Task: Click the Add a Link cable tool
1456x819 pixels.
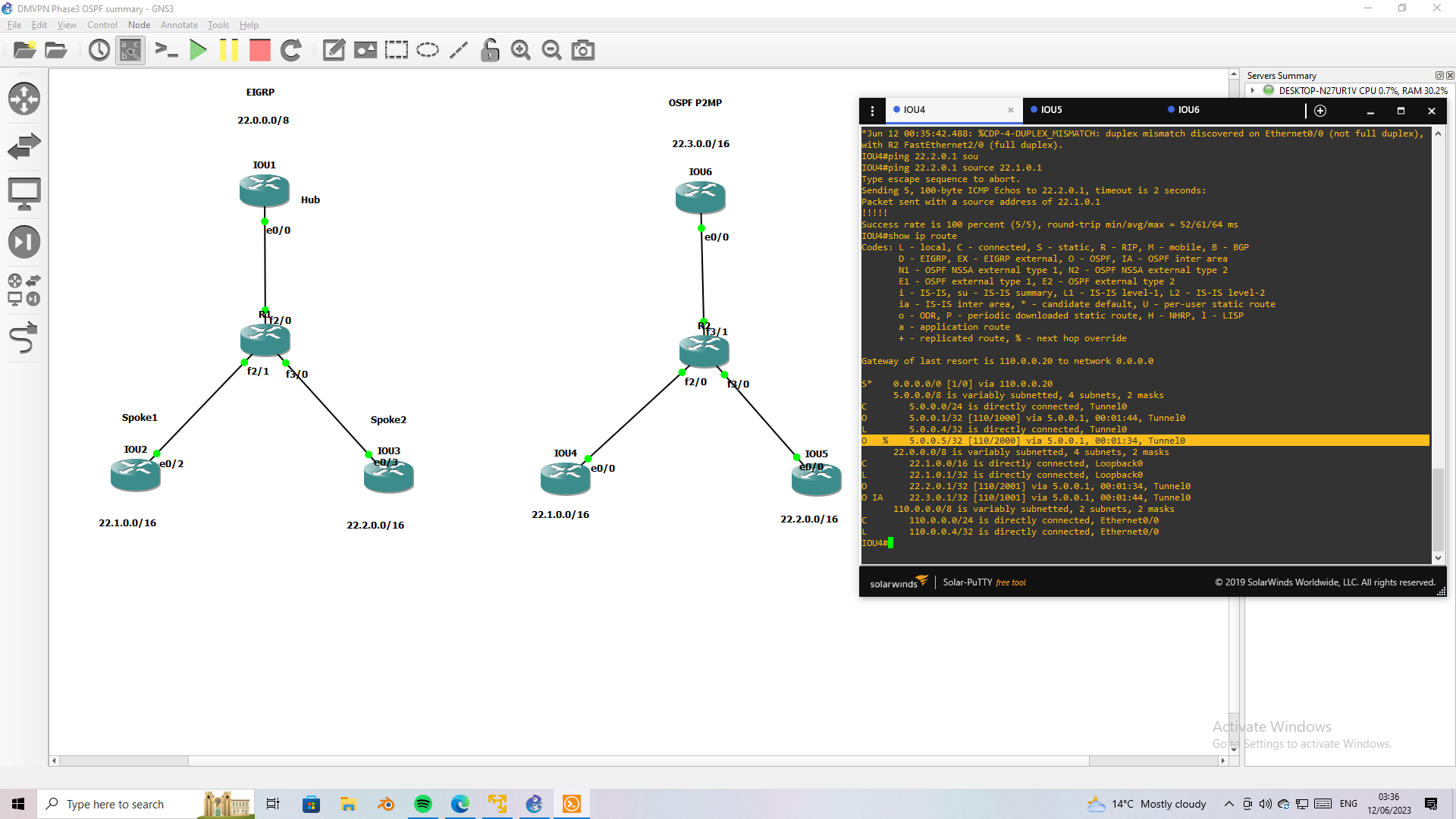Action: 24,338
